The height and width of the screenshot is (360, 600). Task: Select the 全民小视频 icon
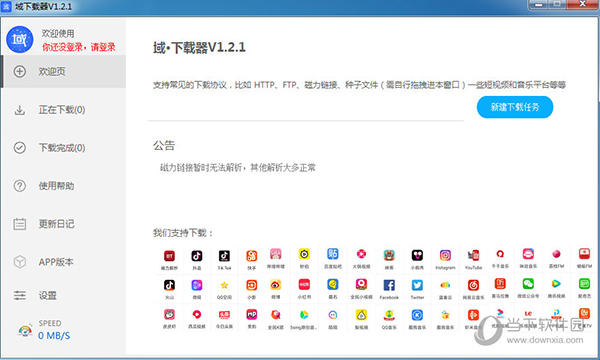click(x=361, y=284)
